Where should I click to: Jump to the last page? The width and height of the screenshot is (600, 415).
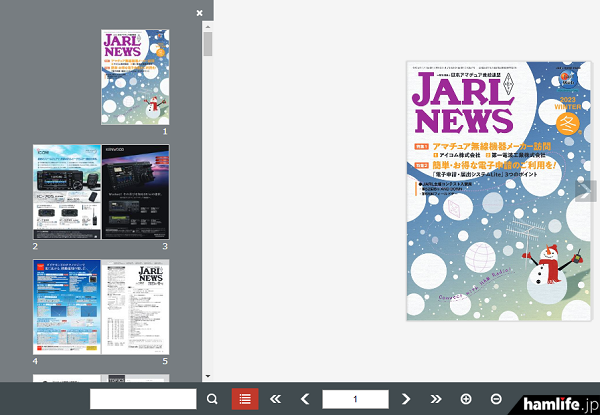coord(436,399)
